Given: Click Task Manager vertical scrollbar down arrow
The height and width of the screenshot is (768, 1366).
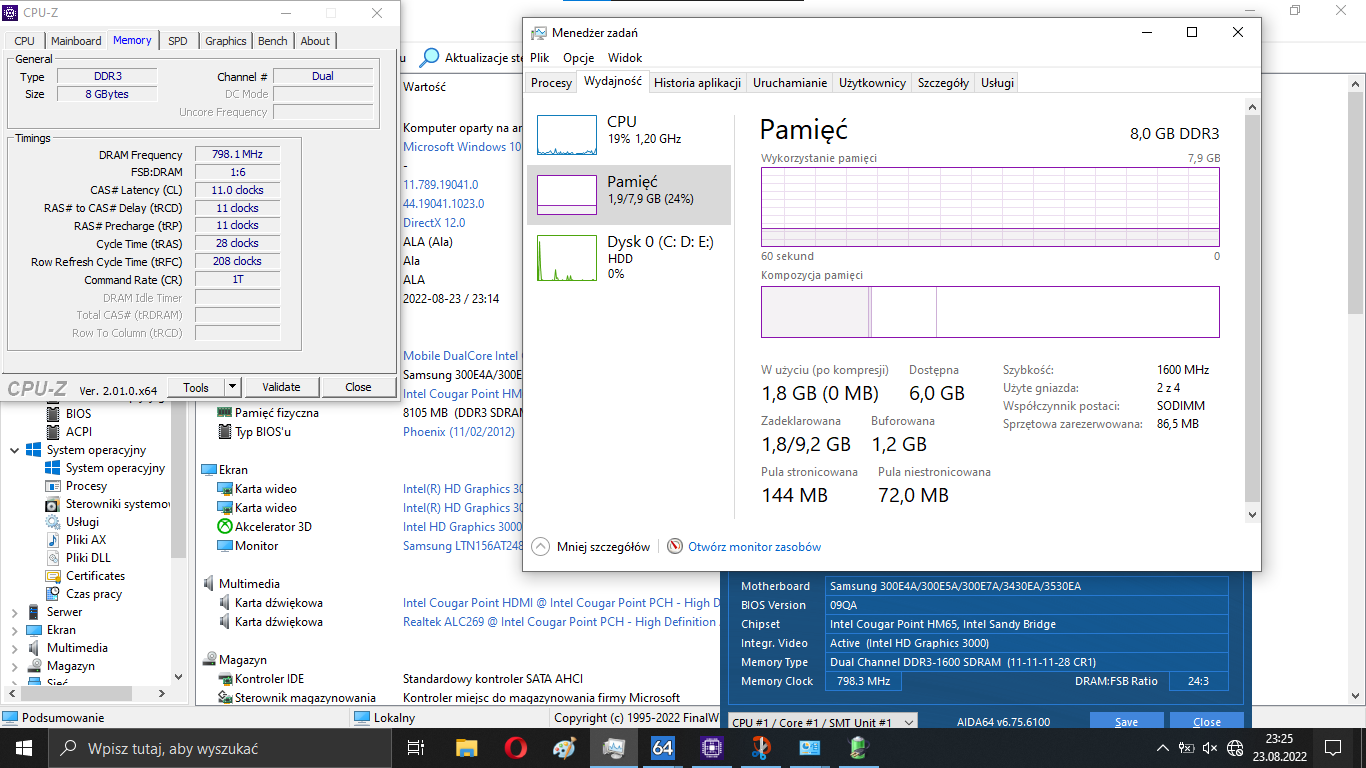Looking at the screenshot, I should pos(1254,514).
